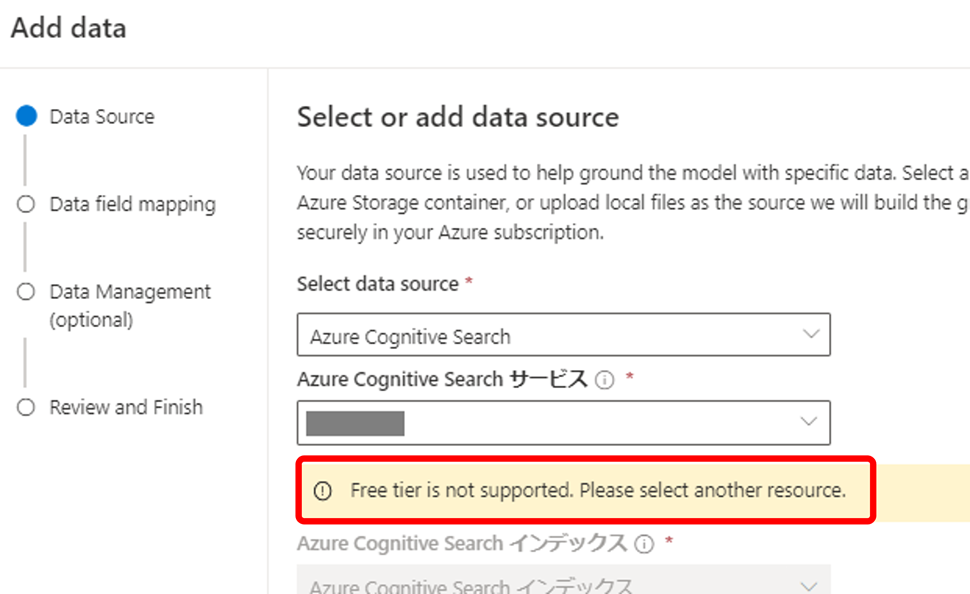Click the Data field mapping step circle
The image size is (970, 594).
pos(26,204)
